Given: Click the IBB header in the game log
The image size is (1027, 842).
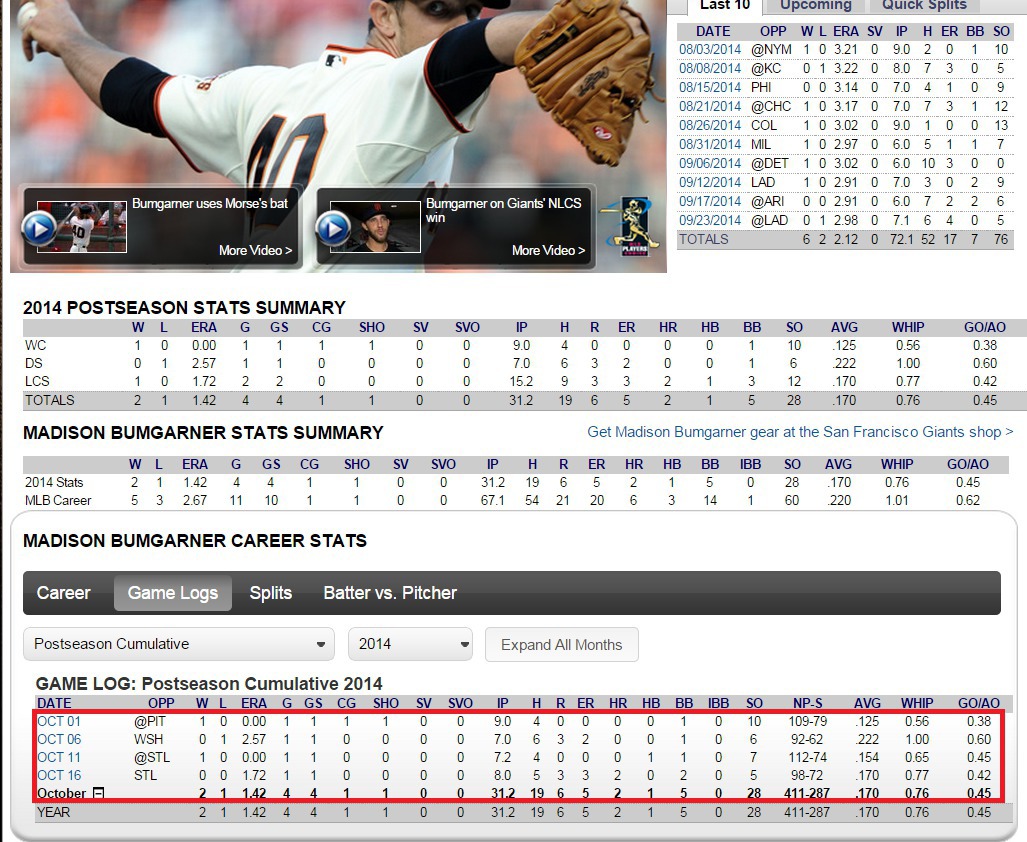Looking at the screenshot, I should [719, 703].
